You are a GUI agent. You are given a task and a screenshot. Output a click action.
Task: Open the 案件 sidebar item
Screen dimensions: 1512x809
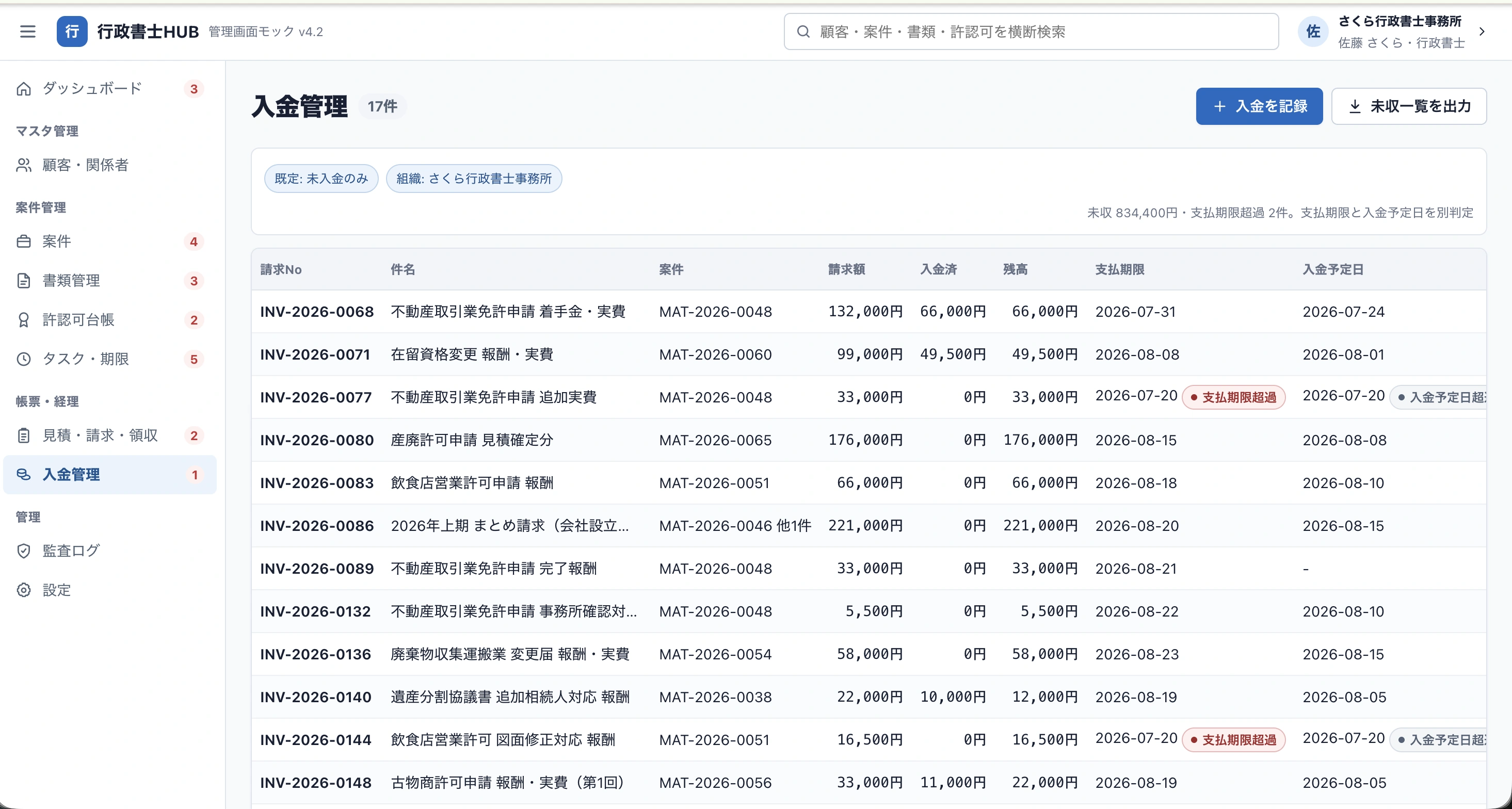(x=110, y=241)
